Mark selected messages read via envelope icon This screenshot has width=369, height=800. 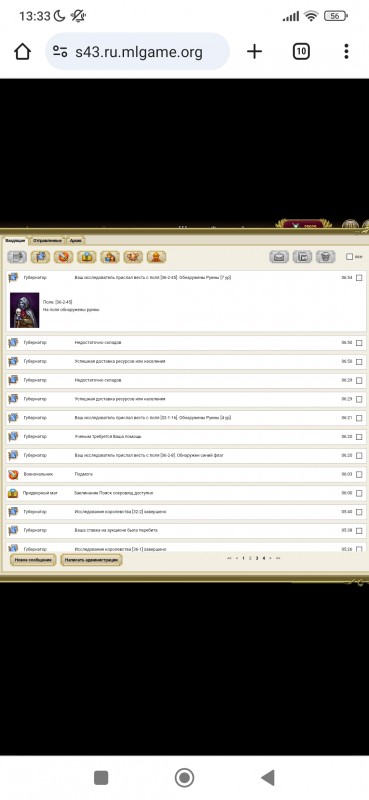tap(279, 257)
